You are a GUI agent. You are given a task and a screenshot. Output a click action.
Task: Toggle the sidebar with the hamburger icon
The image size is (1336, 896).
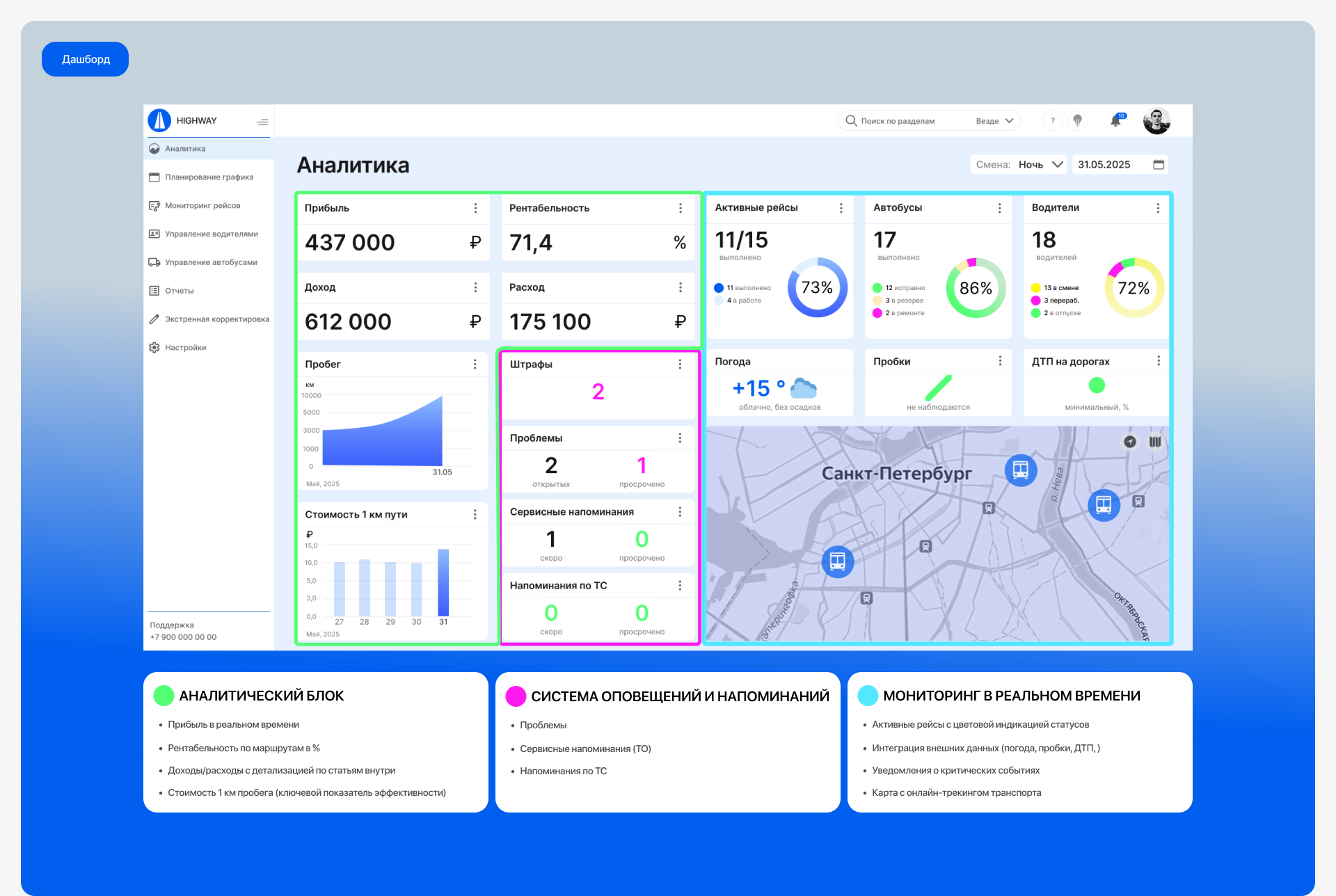click(x=262, y=121)
